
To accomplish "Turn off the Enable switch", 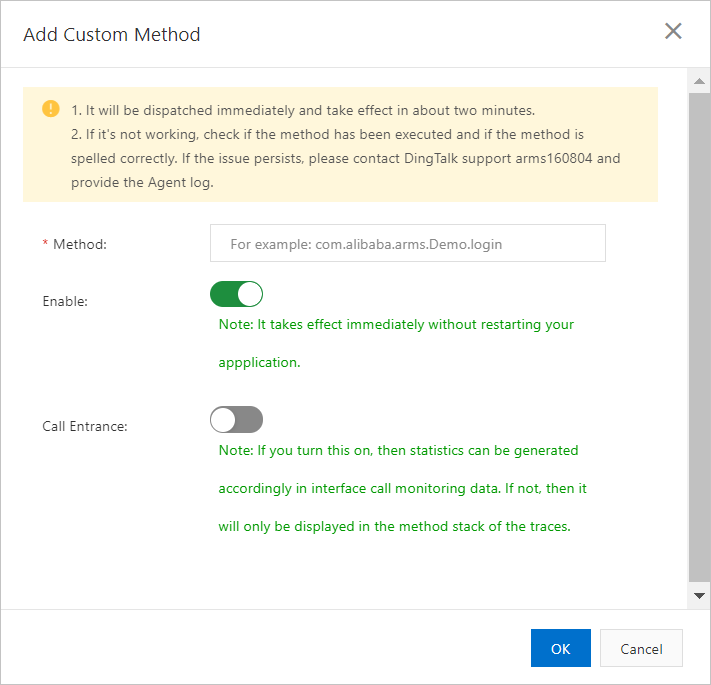I will click(236, 294).
